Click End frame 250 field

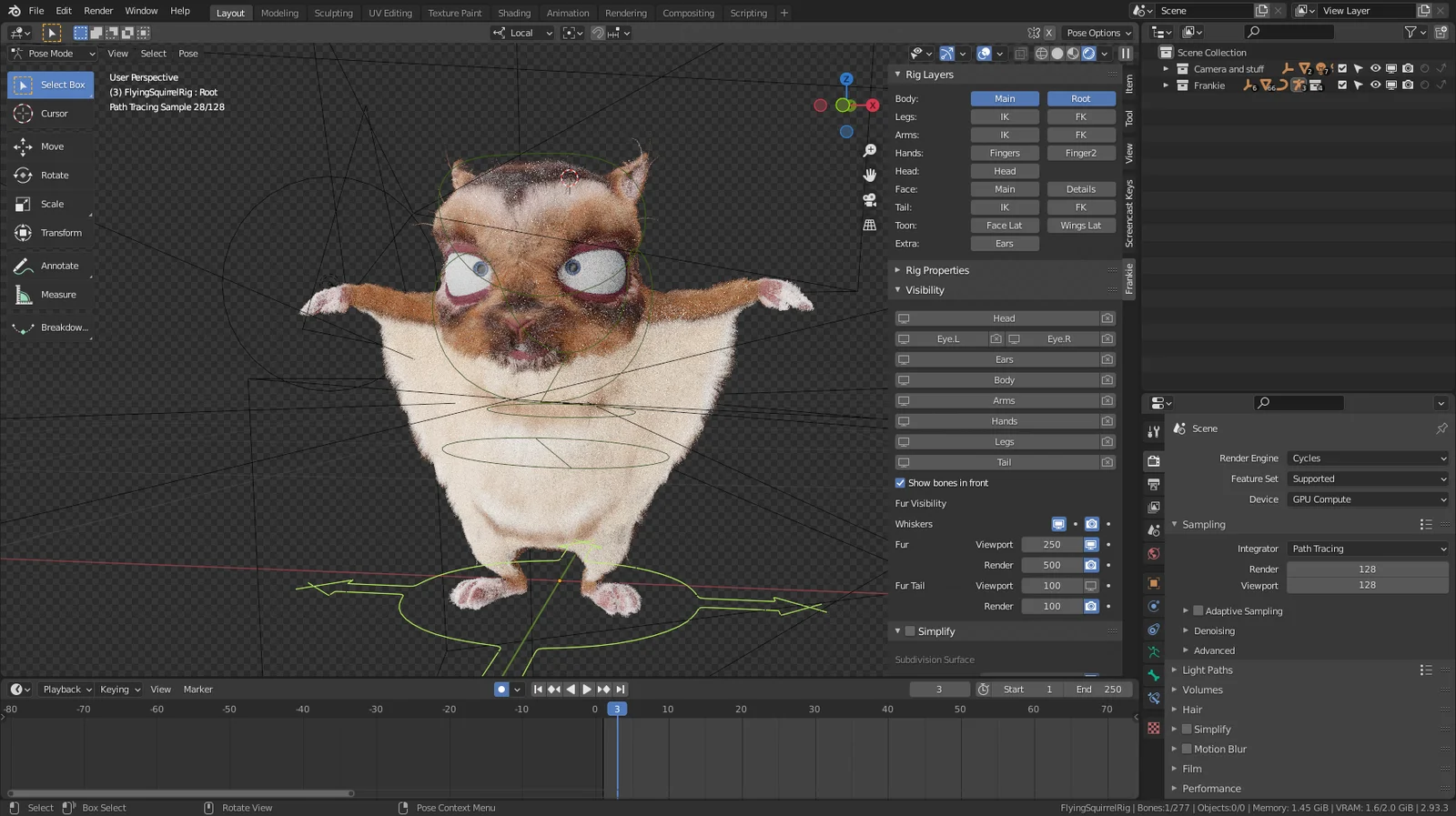pyautogui.click(x=1100, y=690)
